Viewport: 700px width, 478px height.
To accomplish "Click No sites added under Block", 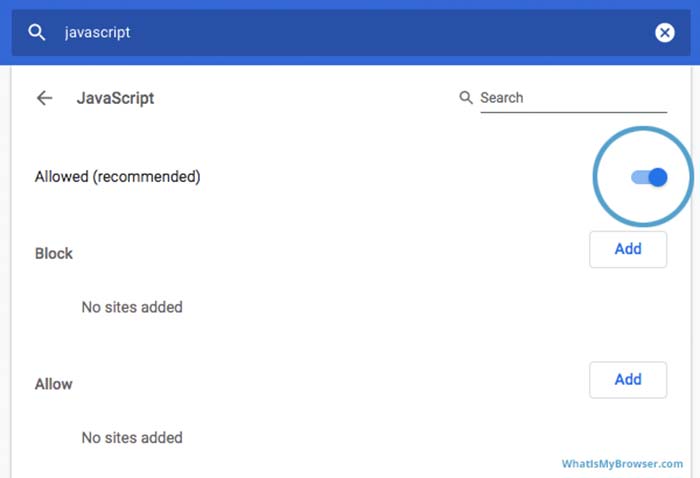I will coord(132,307).
